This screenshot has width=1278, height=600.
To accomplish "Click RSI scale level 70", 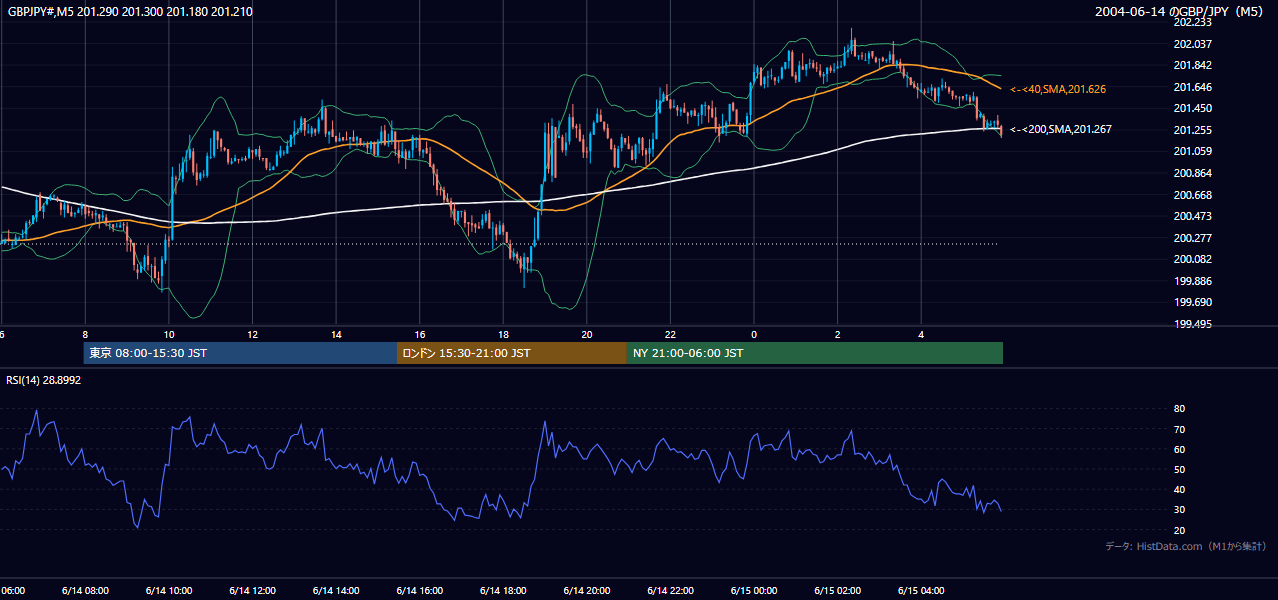I will 1179,429.
